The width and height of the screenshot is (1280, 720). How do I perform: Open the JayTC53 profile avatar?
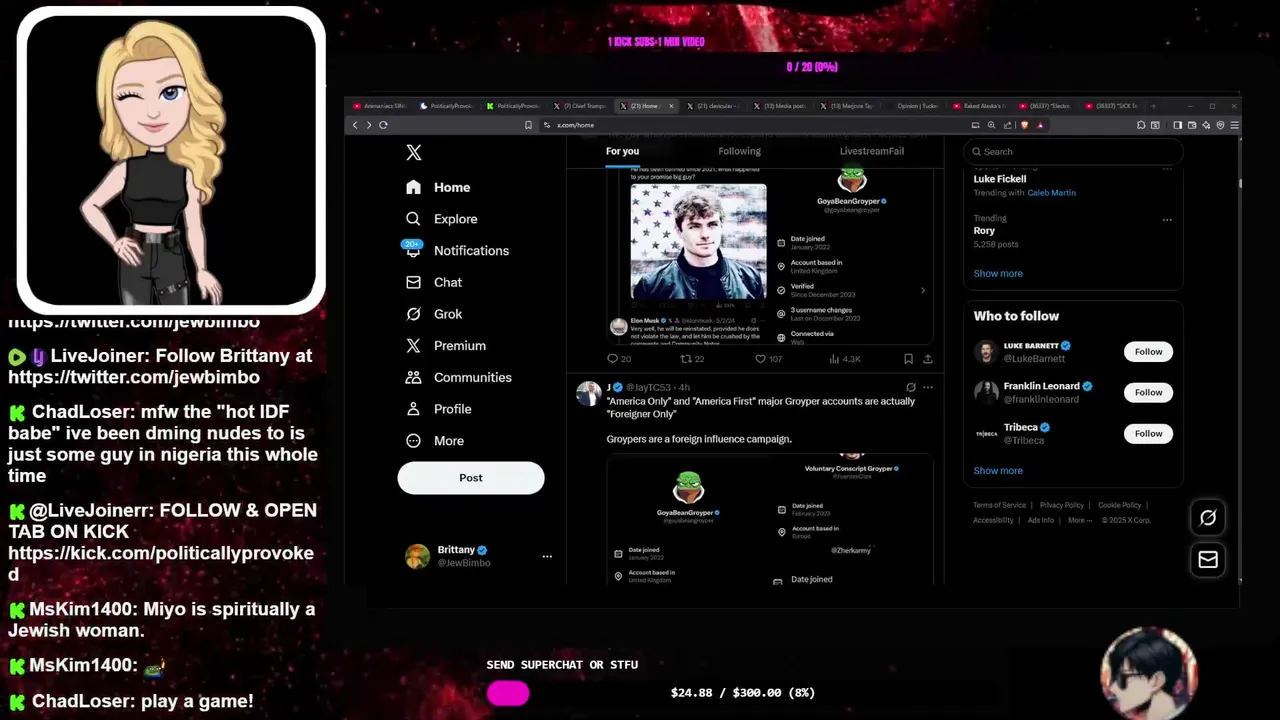point(588,393)
